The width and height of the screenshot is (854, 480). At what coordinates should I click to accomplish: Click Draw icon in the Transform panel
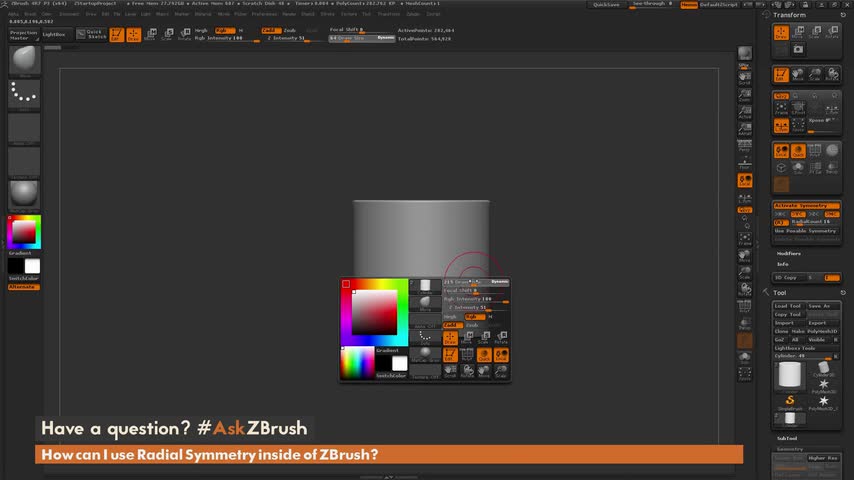point(781,33)
